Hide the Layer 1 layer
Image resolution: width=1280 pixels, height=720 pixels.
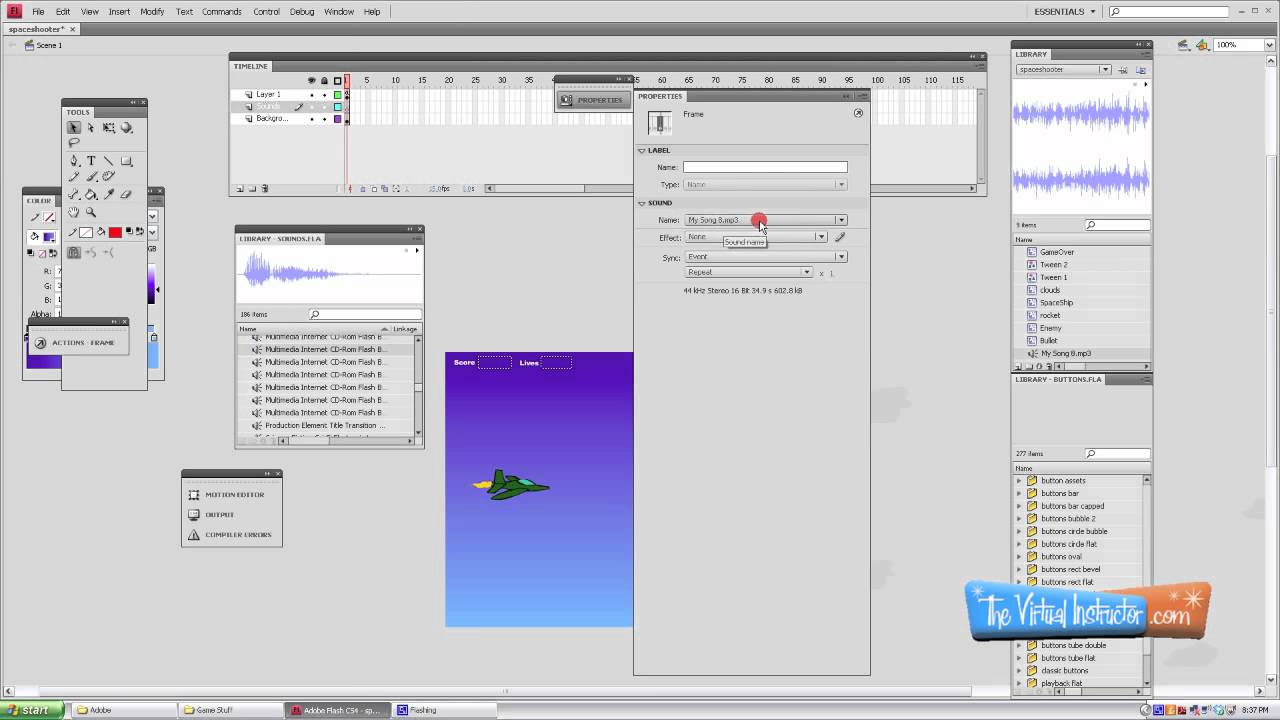click(312, 95)
